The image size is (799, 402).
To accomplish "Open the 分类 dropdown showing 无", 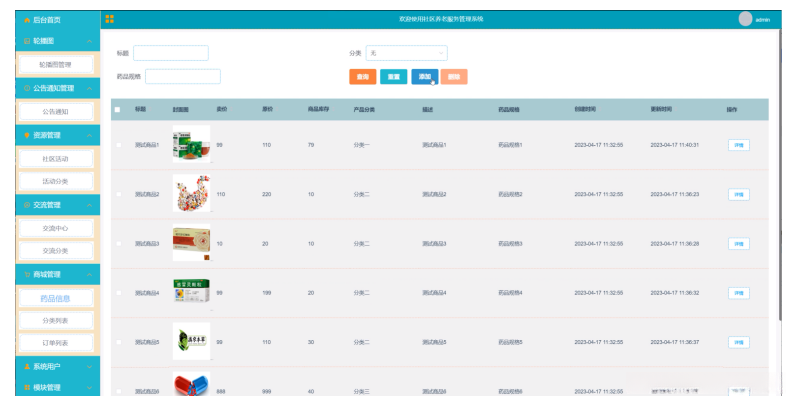I will (407, 53).
